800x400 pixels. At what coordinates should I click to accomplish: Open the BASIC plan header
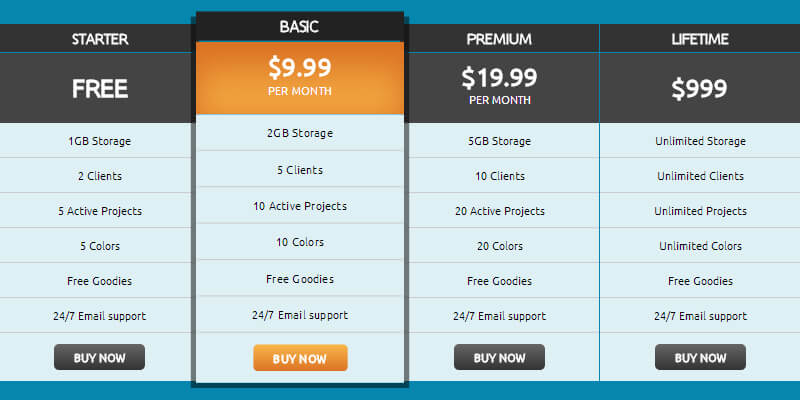(x=300, y=27)
